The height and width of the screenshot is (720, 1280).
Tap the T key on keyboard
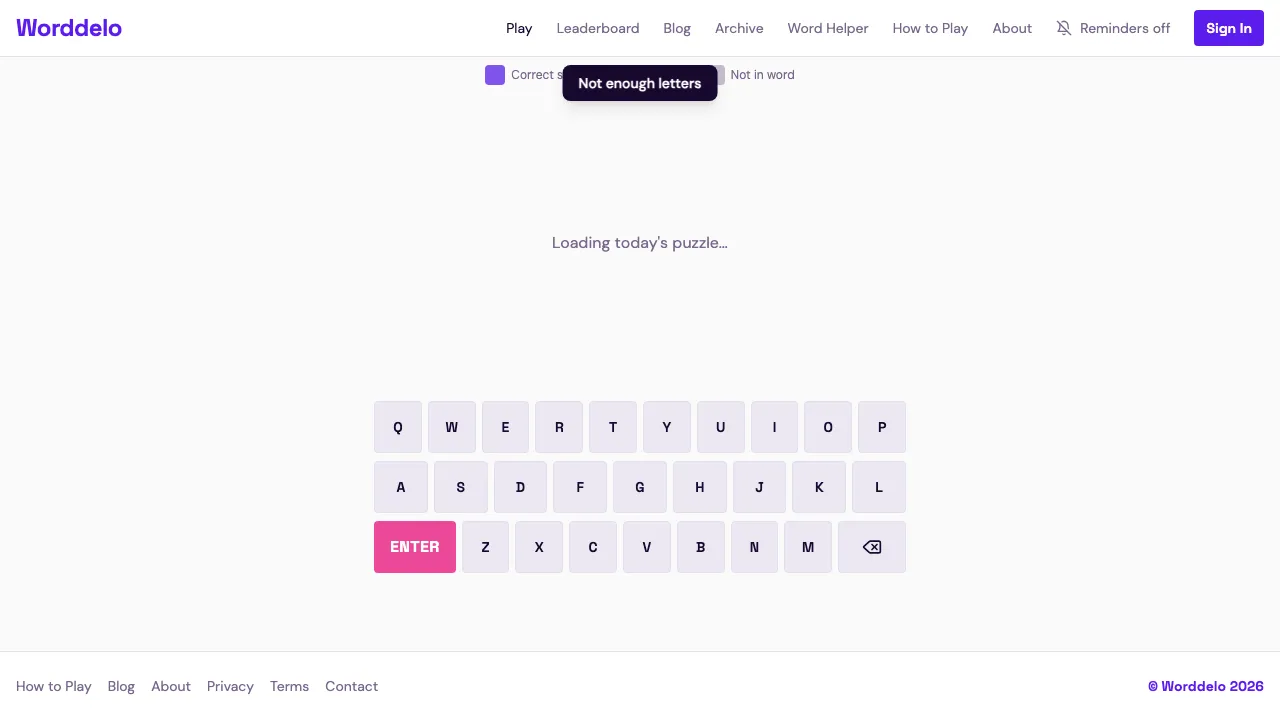click(x=613, y=427)
